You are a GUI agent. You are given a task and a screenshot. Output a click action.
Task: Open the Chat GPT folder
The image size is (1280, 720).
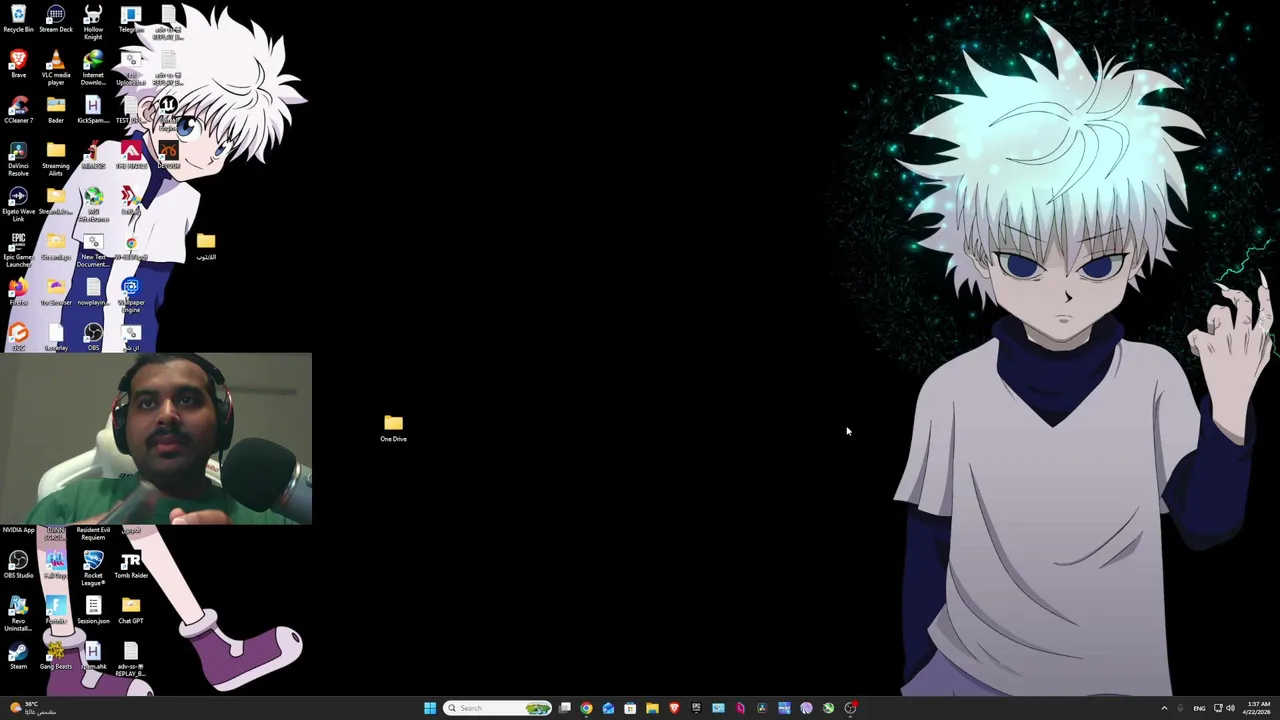[131, 610]
